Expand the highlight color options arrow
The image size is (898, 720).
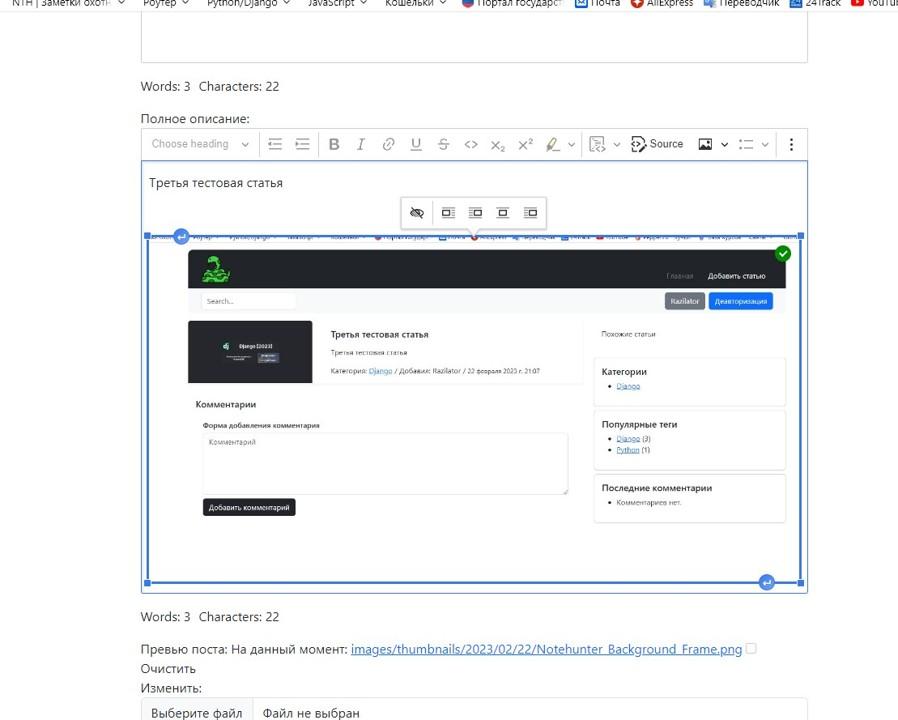pos(572,144)
